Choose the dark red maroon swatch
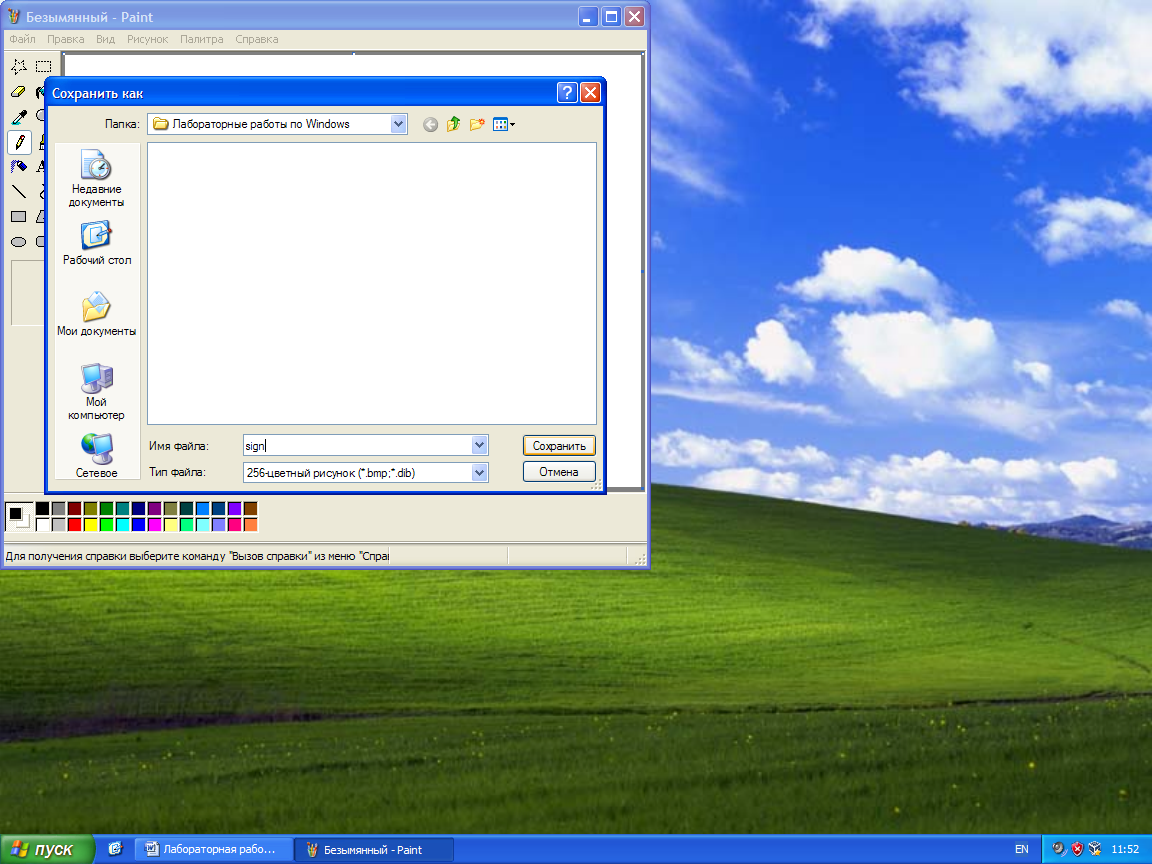1152x864 pixels. tap(74, 508)
